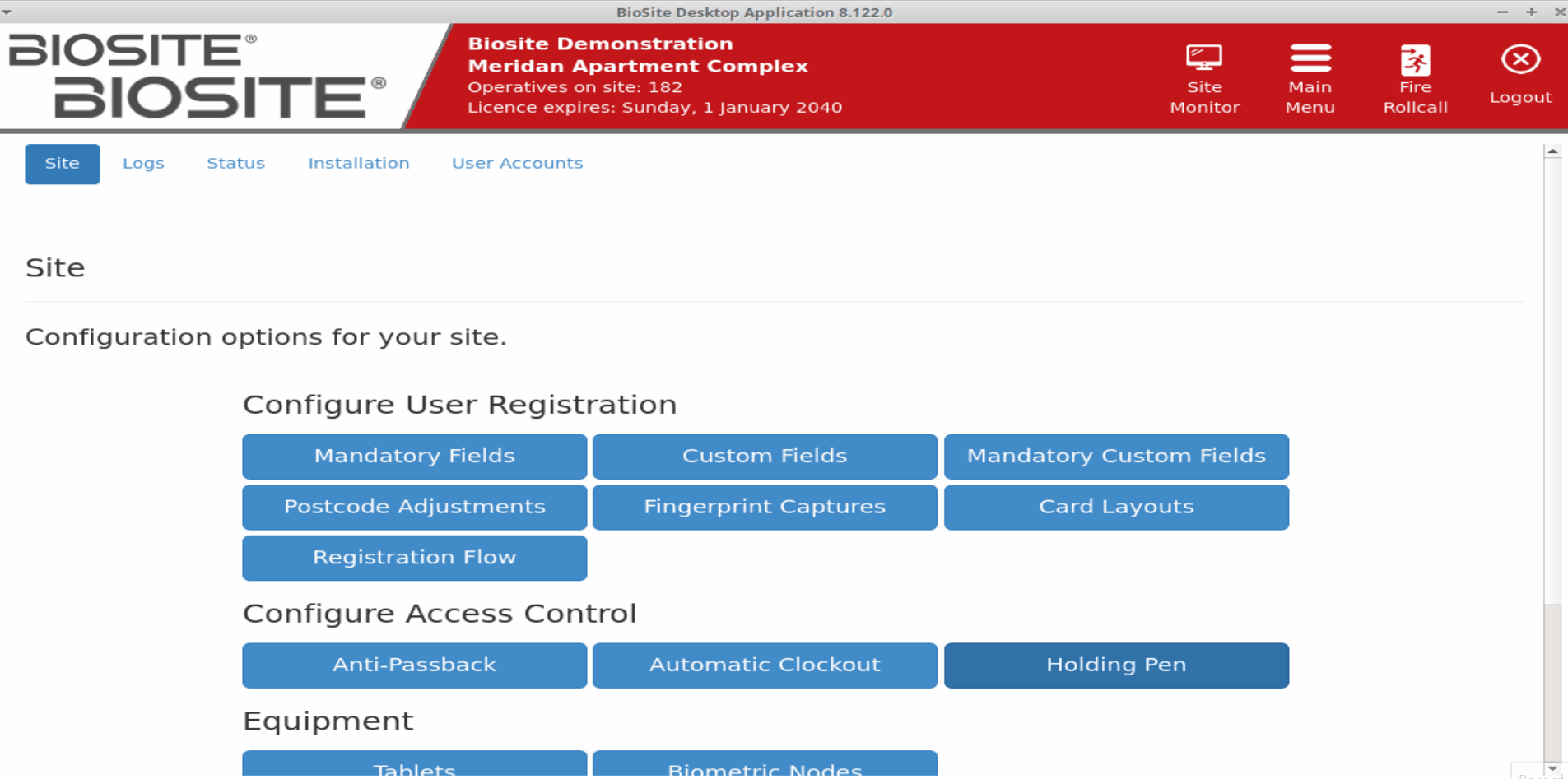Screen dimensions: 1568x779
Task: Switch to the Status tab
Action: 235,163
